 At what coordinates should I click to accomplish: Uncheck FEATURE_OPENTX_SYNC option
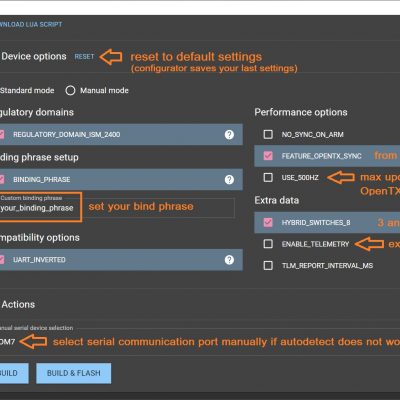(x=268, y=156)
